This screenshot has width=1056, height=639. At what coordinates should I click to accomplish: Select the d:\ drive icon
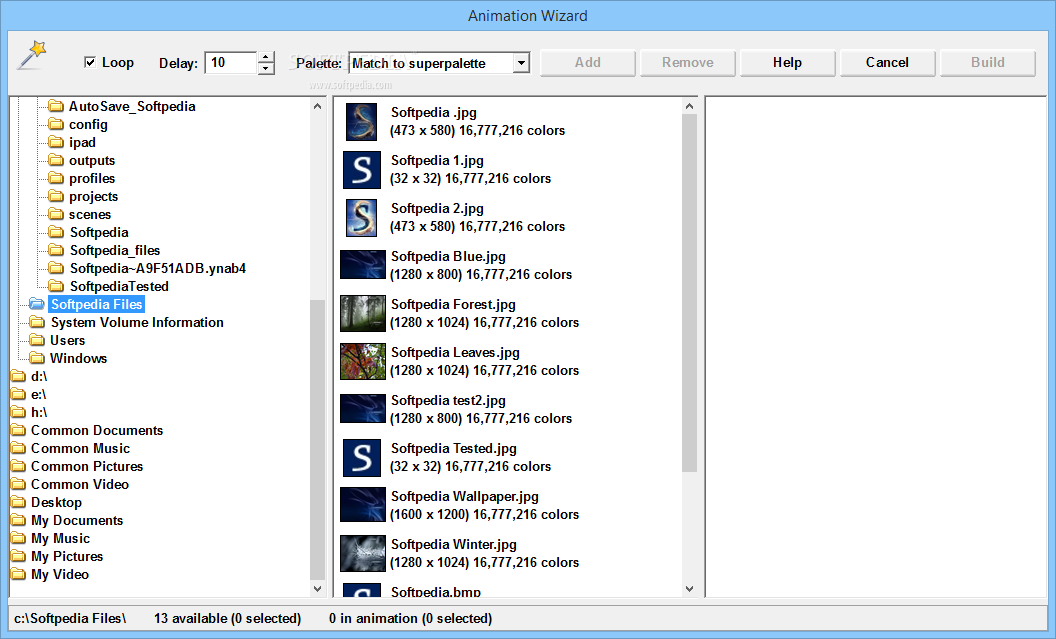click(x=18, y=376)
